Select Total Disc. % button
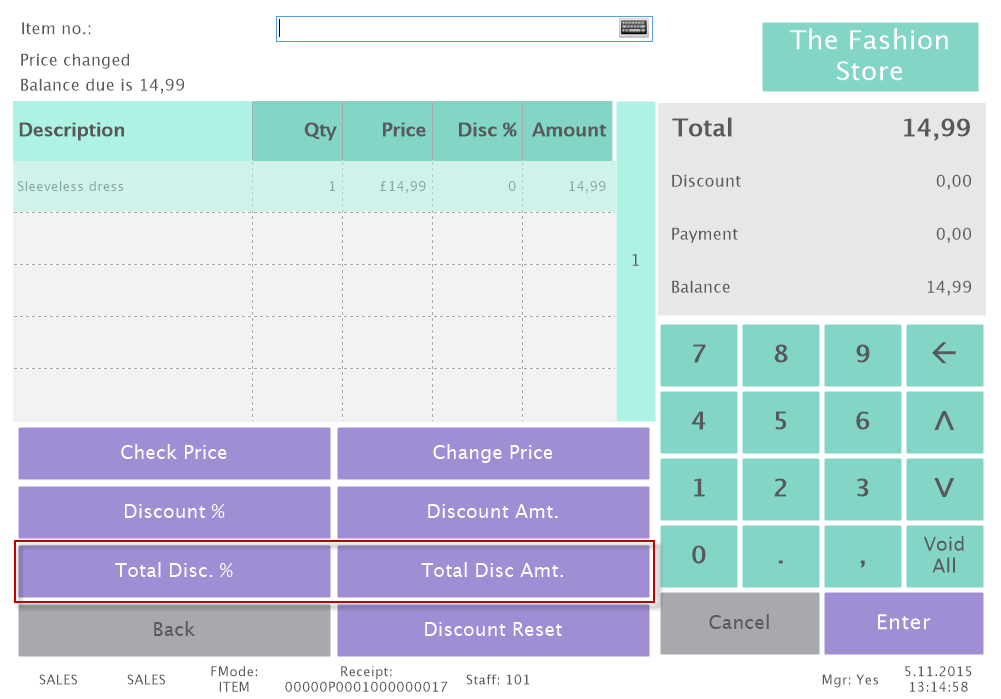This screenshot has width=1001, height=699. tap(174, 571)
